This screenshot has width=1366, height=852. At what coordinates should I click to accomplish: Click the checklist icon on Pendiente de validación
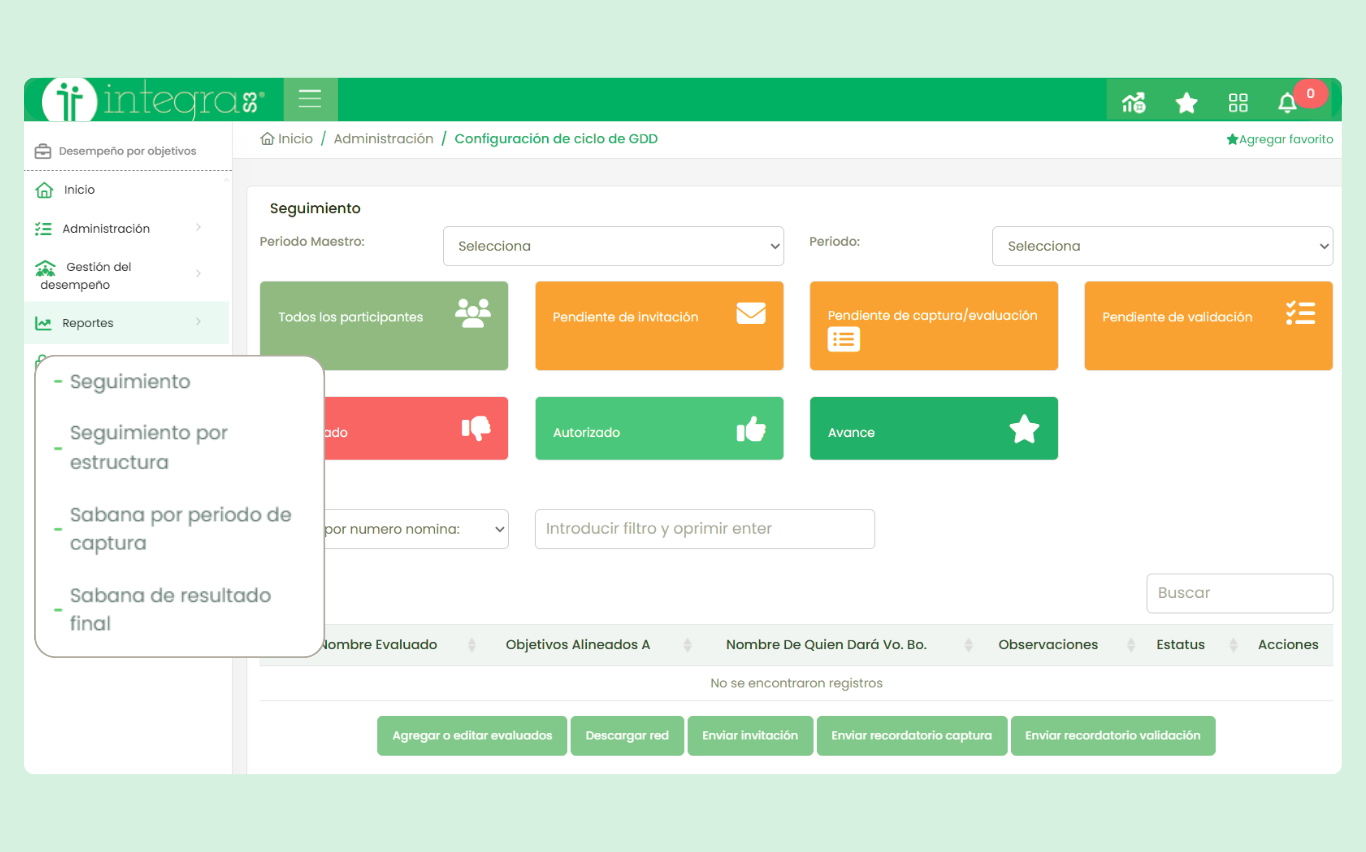point(1300,313)
